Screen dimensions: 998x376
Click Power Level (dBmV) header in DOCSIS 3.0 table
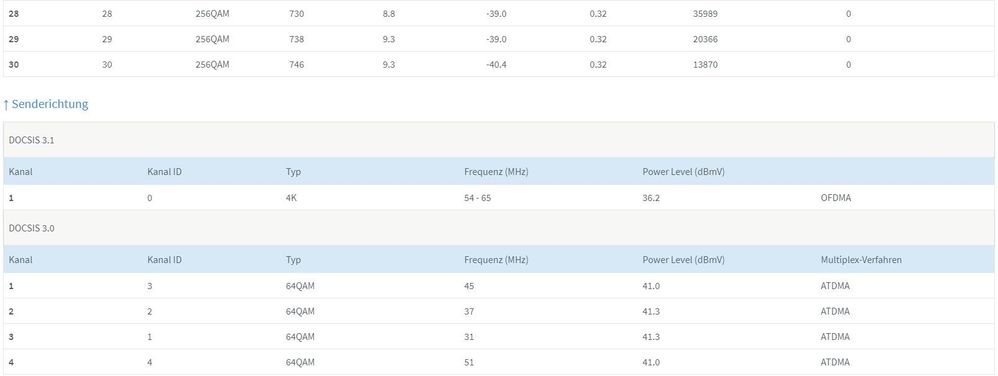[684, 260]
